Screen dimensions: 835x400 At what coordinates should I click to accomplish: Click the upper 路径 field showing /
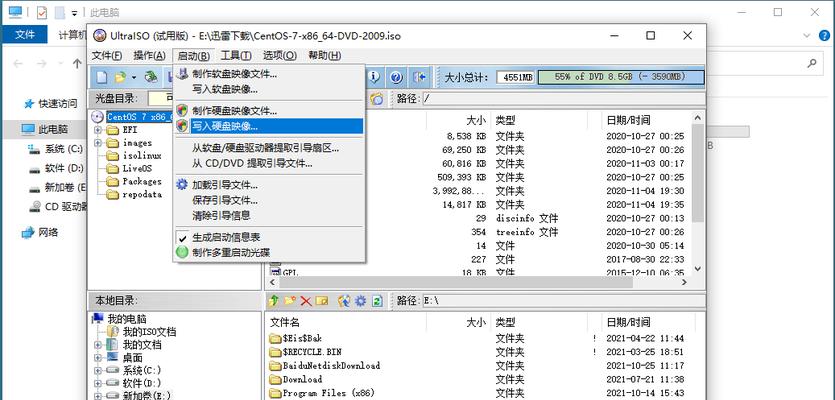point(563,99)
